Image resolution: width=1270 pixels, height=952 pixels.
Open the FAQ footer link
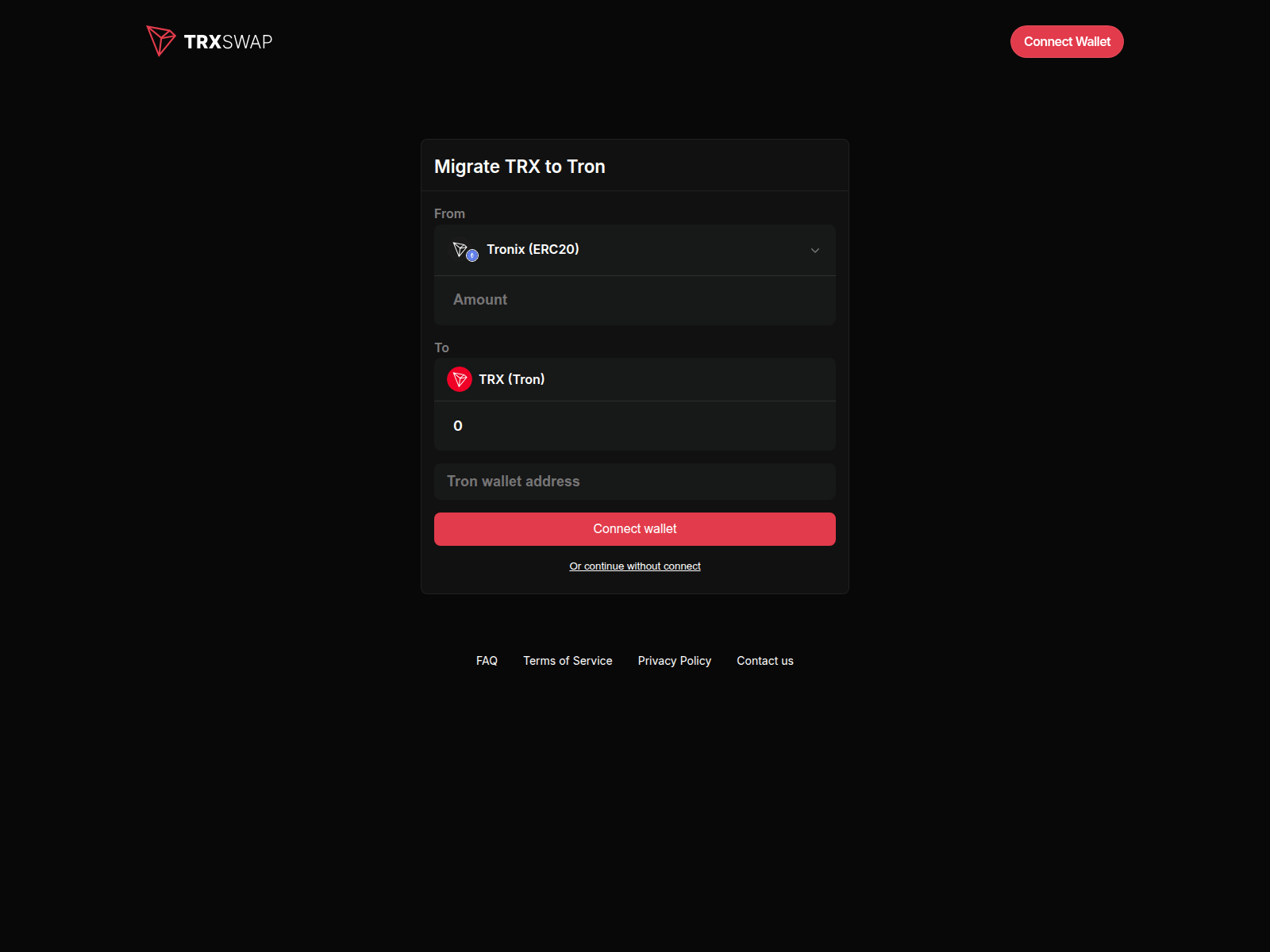[x=487, y=661]
